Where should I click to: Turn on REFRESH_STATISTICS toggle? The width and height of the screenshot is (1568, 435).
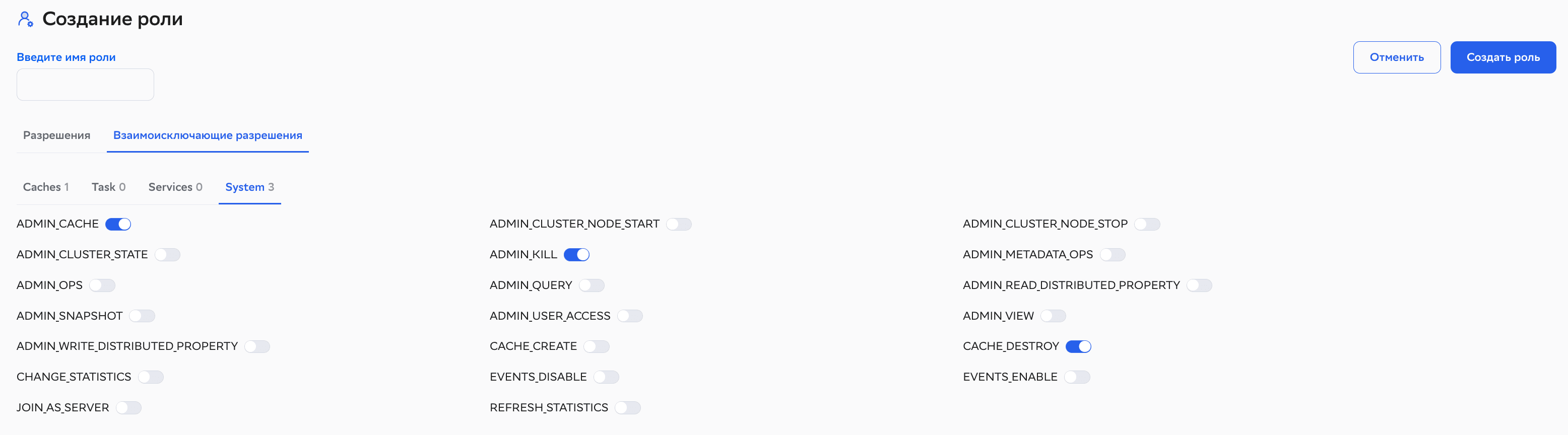coord(628,408)
